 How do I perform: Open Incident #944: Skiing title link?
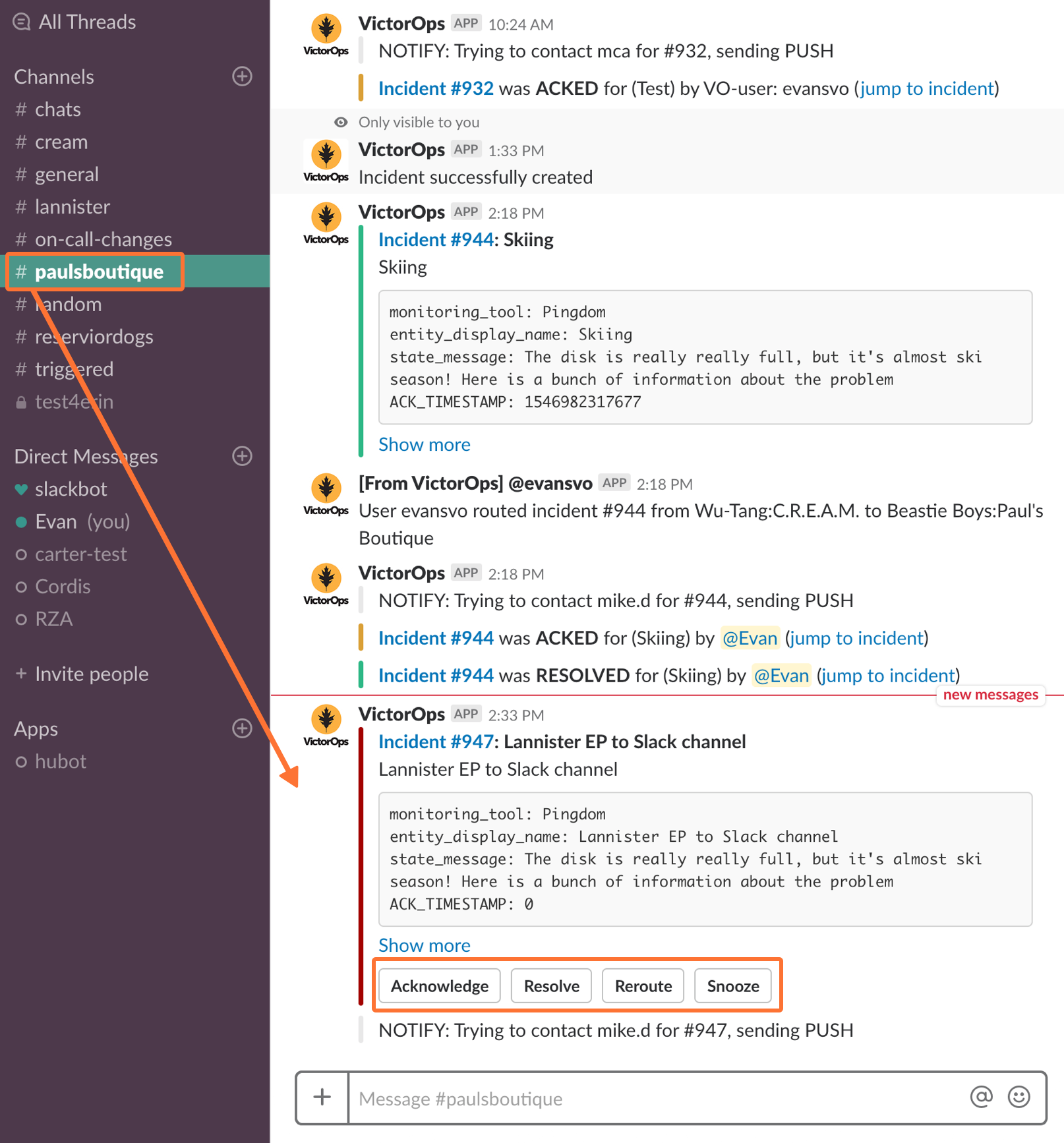[436, 239]
